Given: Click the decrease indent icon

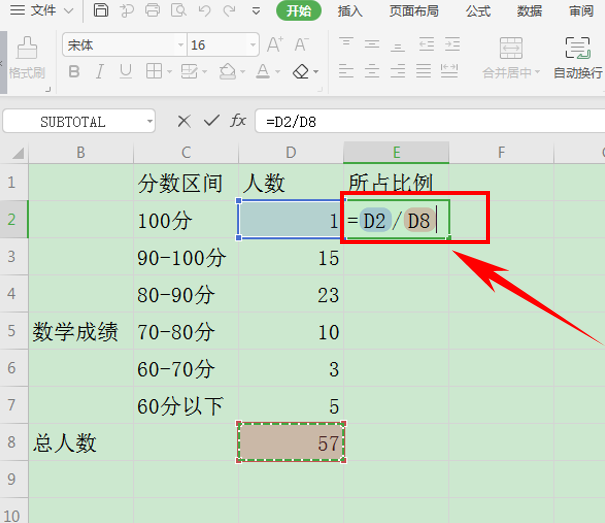Looking at the screenshot, I should (426, 44).
